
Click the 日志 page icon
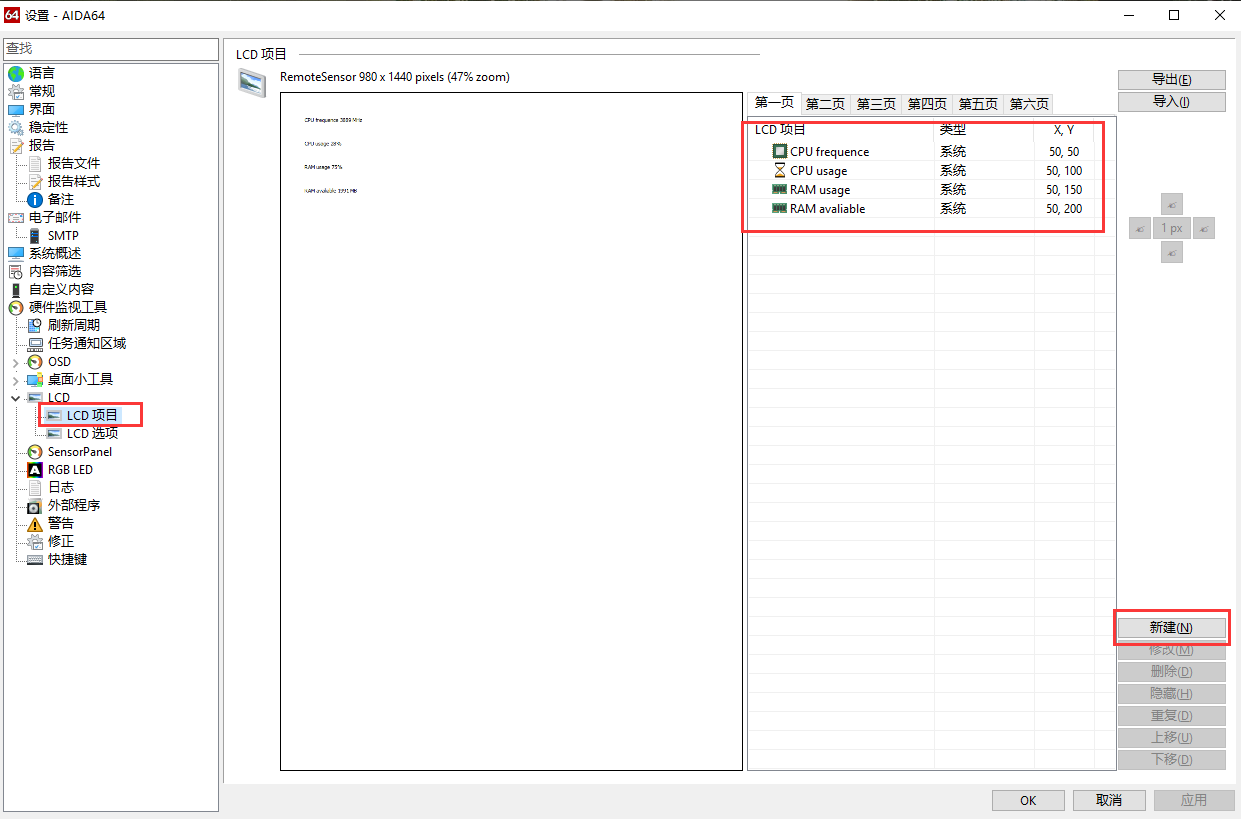[35, 487]
